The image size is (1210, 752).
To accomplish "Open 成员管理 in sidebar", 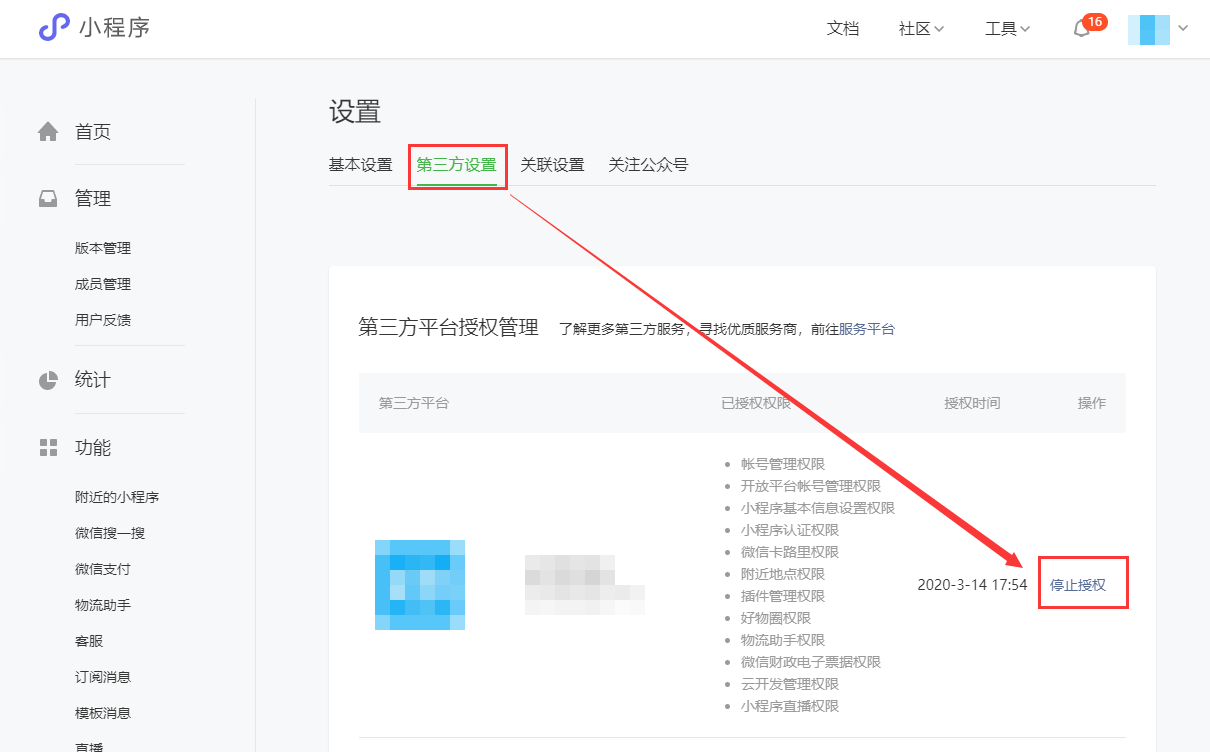I will click(103, 284).
